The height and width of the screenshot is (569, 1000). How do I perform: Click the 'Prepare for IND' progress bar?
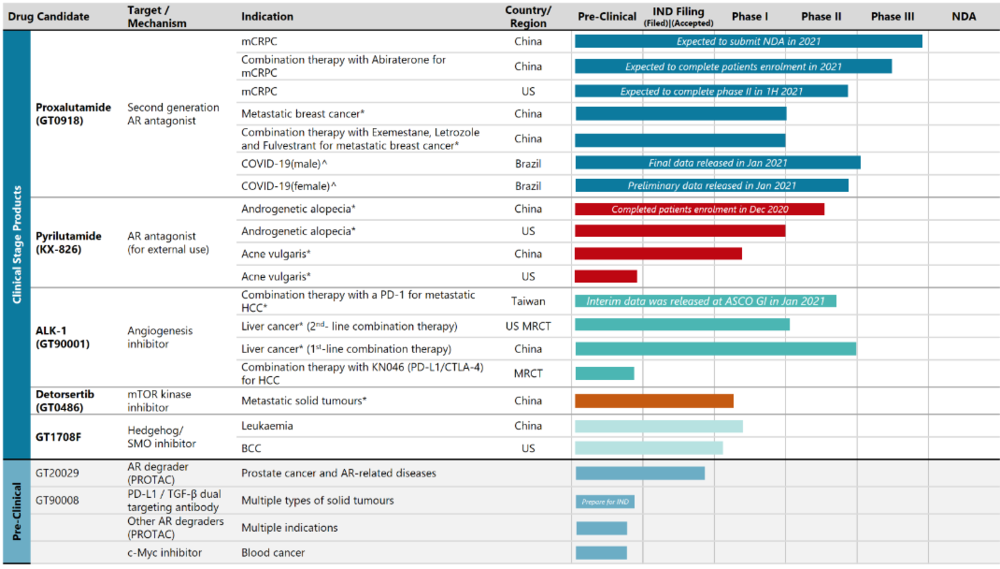coord(605,502)
